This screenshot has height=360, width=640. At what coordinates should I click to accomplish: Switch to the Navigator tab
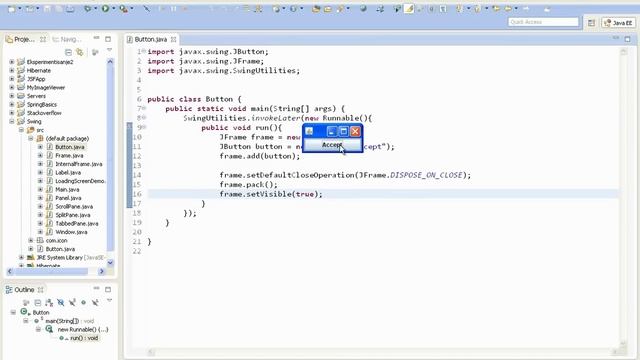[67, 39]
